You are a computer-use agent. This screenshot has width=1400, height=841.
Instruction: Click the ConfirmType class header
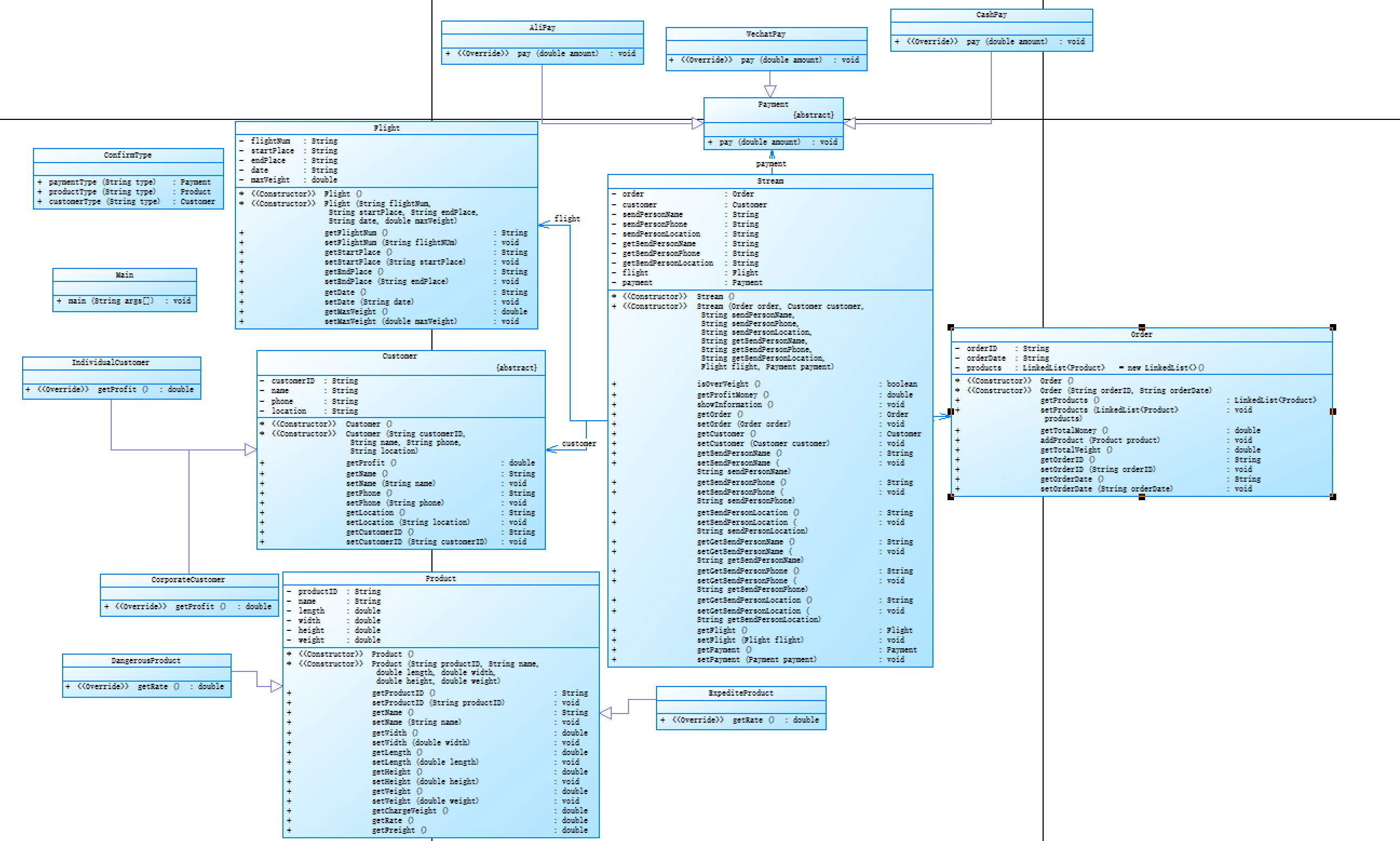[x=127, y=155]
